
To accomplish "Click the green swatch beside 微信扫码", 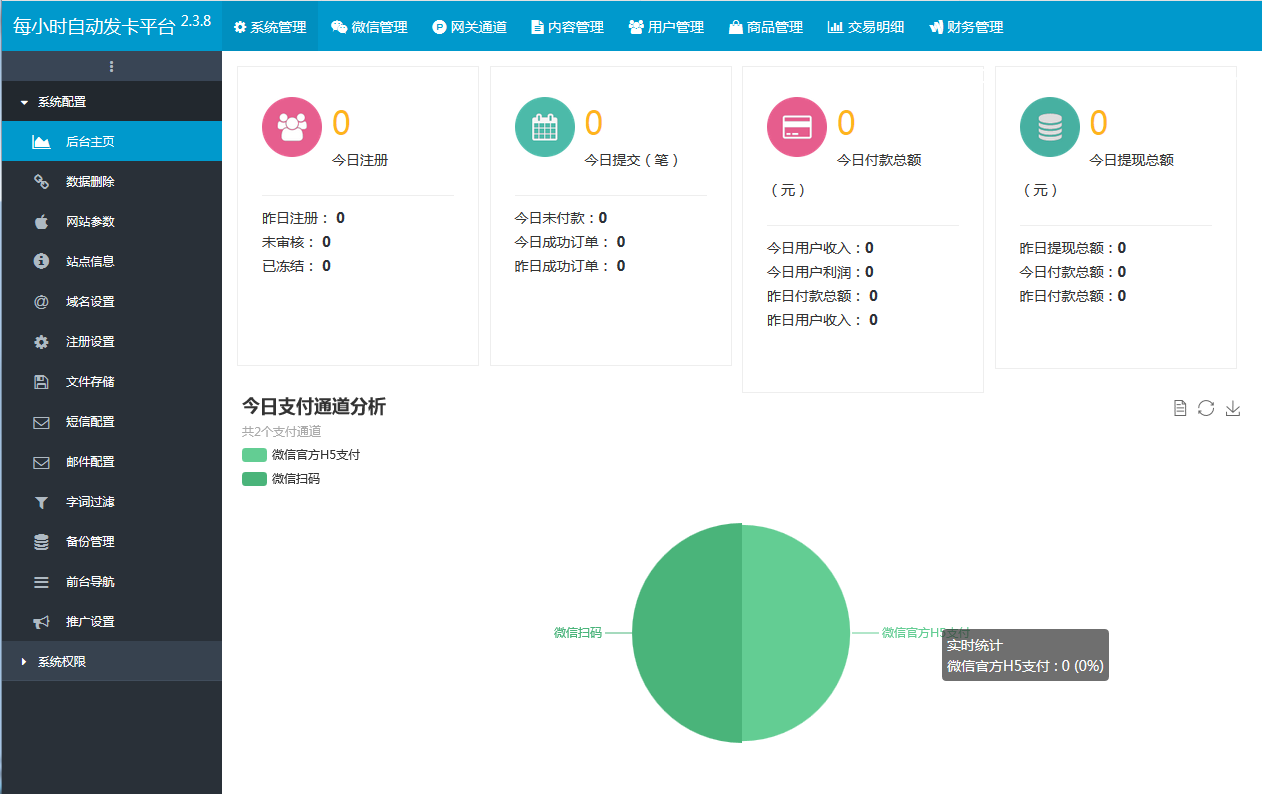I will pyautogui.click(x=253, y=478).
